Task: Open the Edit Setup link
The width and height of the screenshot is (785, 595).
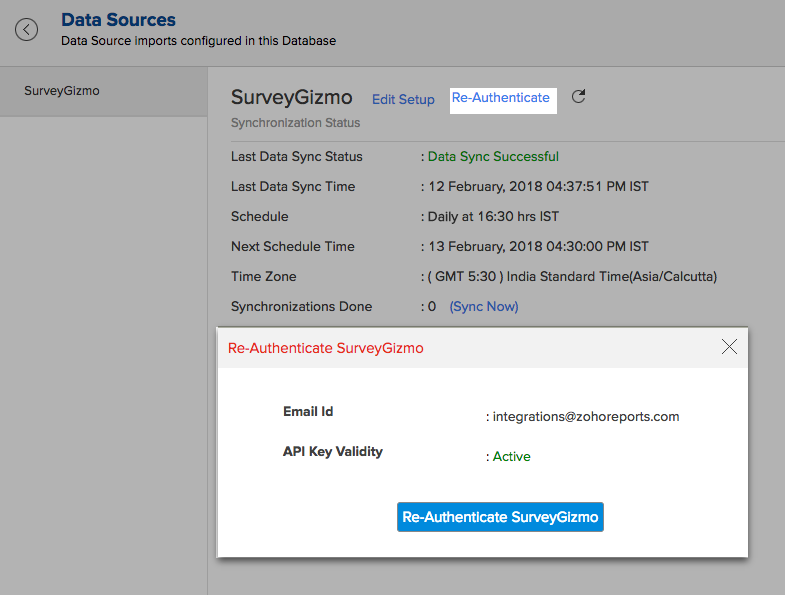Action: click(403, 99)
